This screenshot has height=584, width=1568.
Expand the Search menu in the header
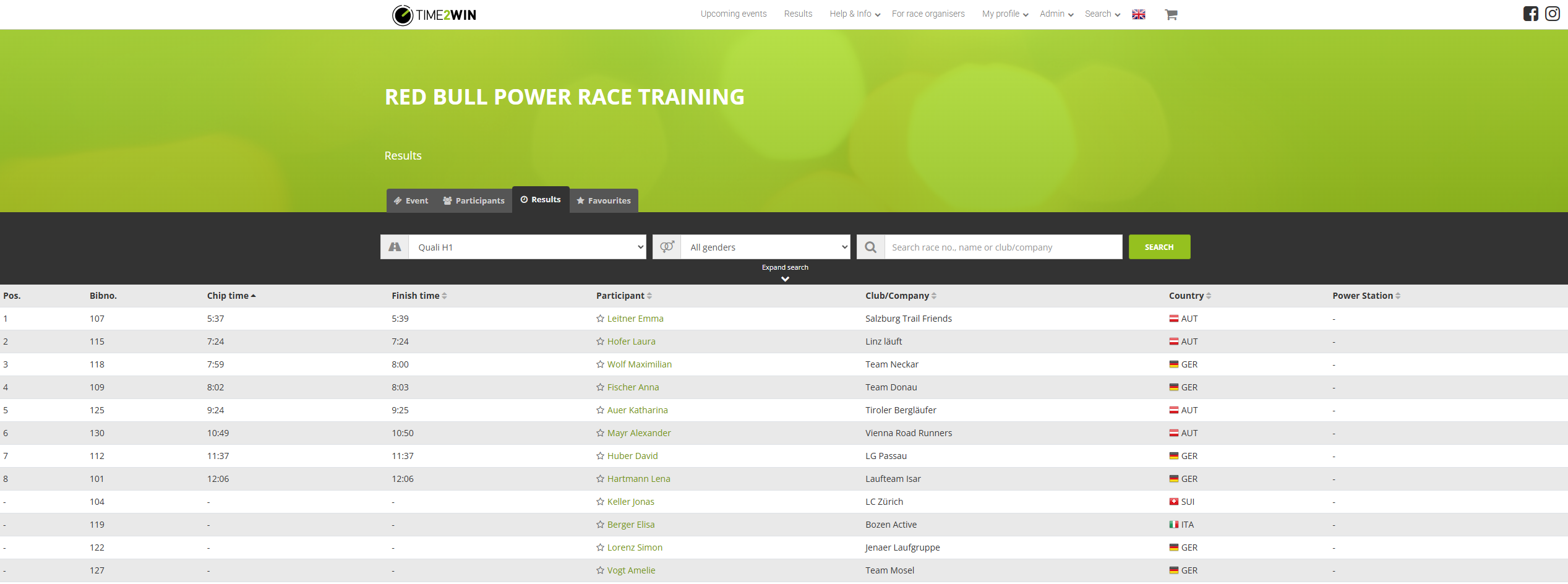click(x=1102, y=14)
